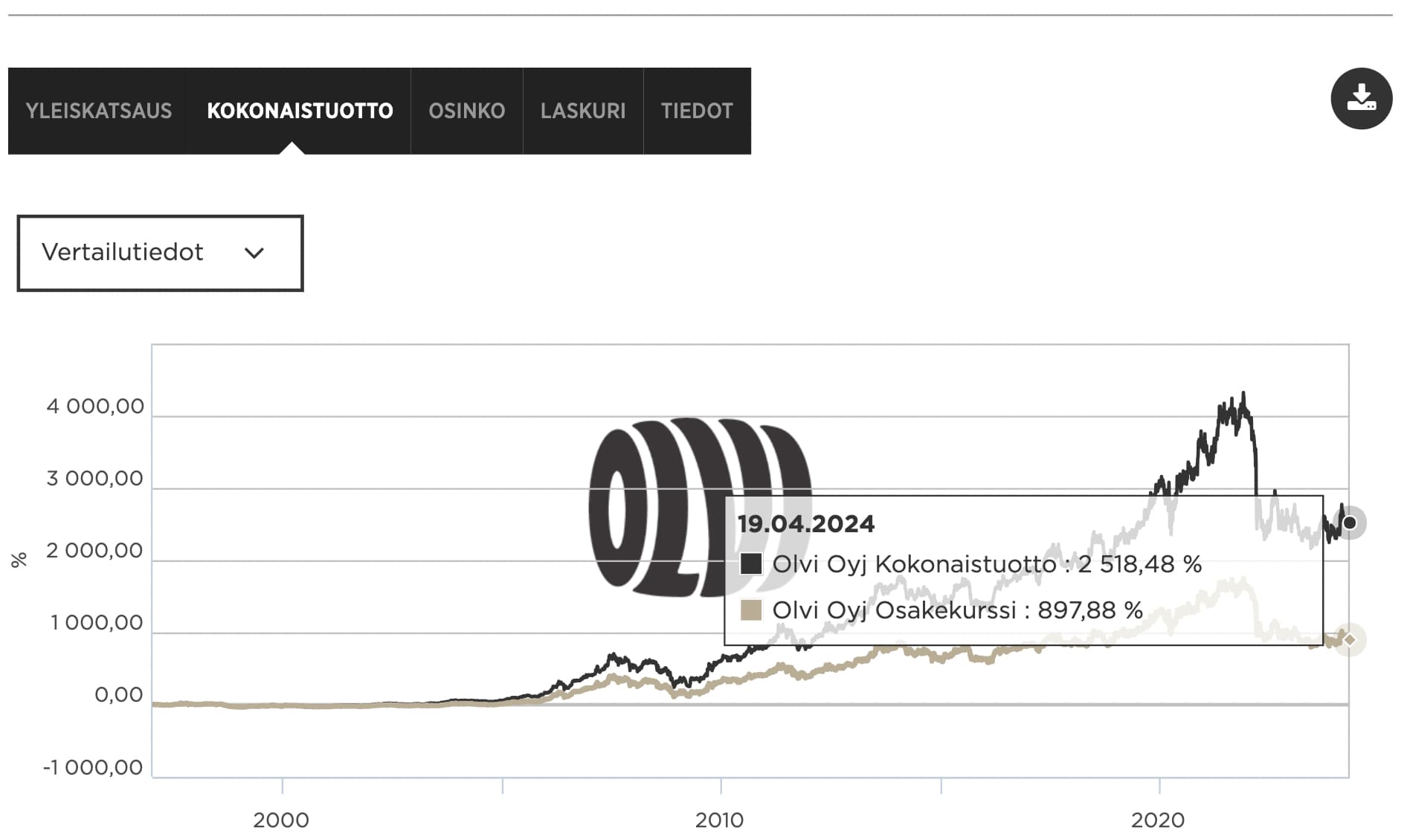This screenshot has height=840, width=1410.
Task: Click the 2010 label on the time axis
Action: pos(719,820)
